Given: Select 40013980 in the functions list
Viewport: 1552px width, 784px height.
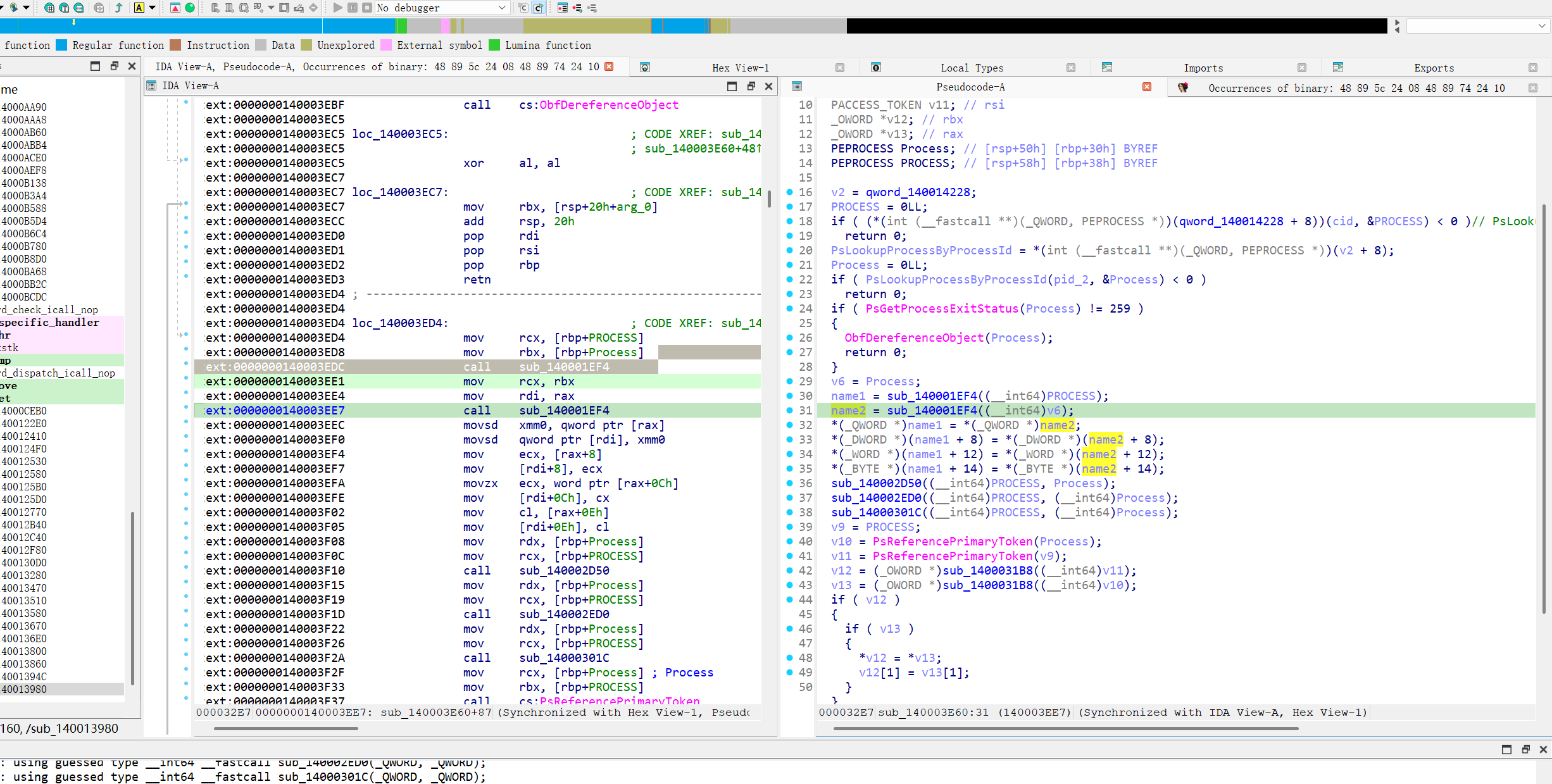Looking at the screenshot, I should point(62,689).
